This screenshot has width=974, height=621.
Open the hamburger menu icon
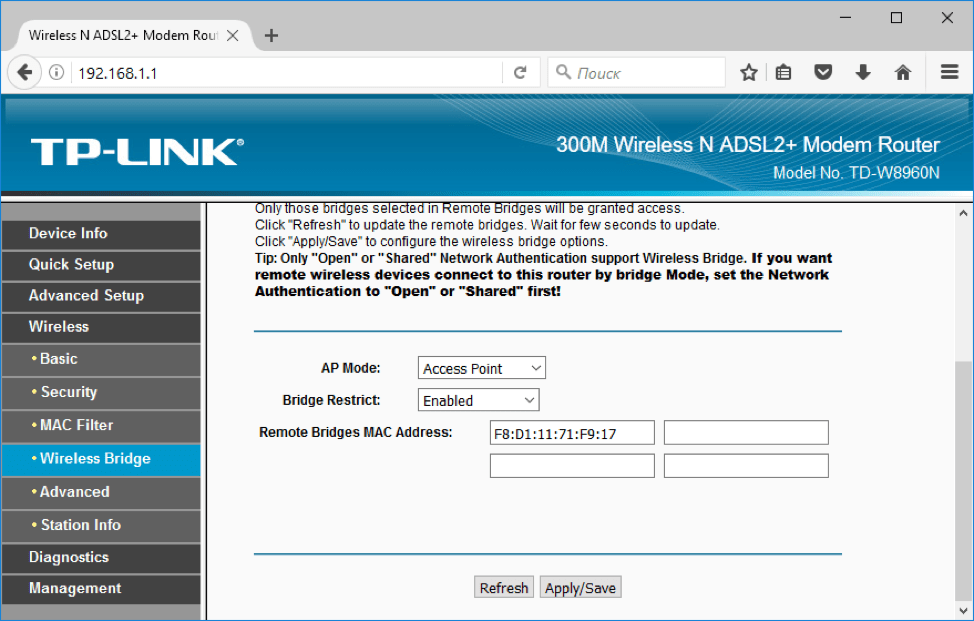(949, 72)
